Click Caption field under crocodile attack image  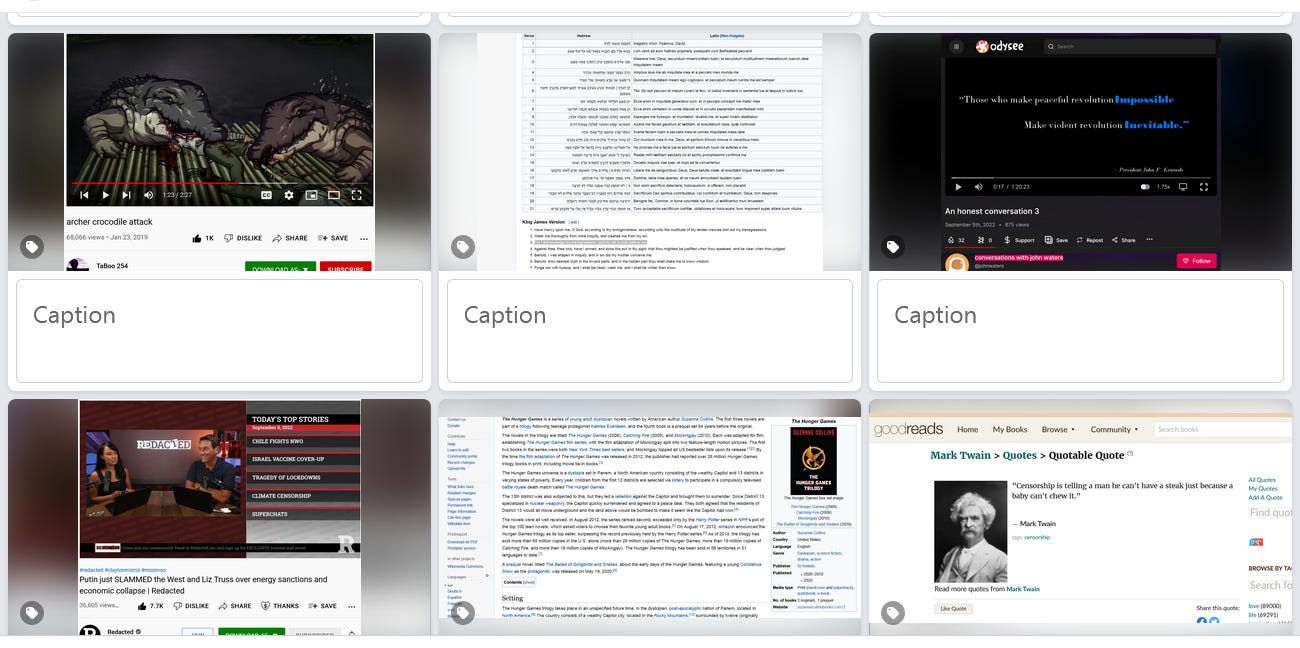(219, 331)
